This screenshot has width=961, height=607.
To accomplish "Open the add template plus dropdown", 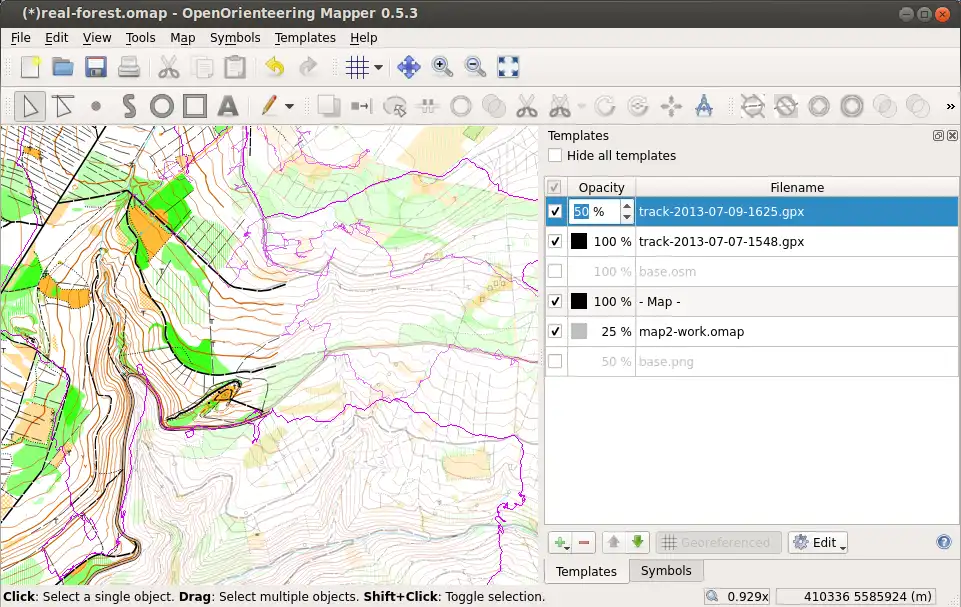I will coord(561,543).
